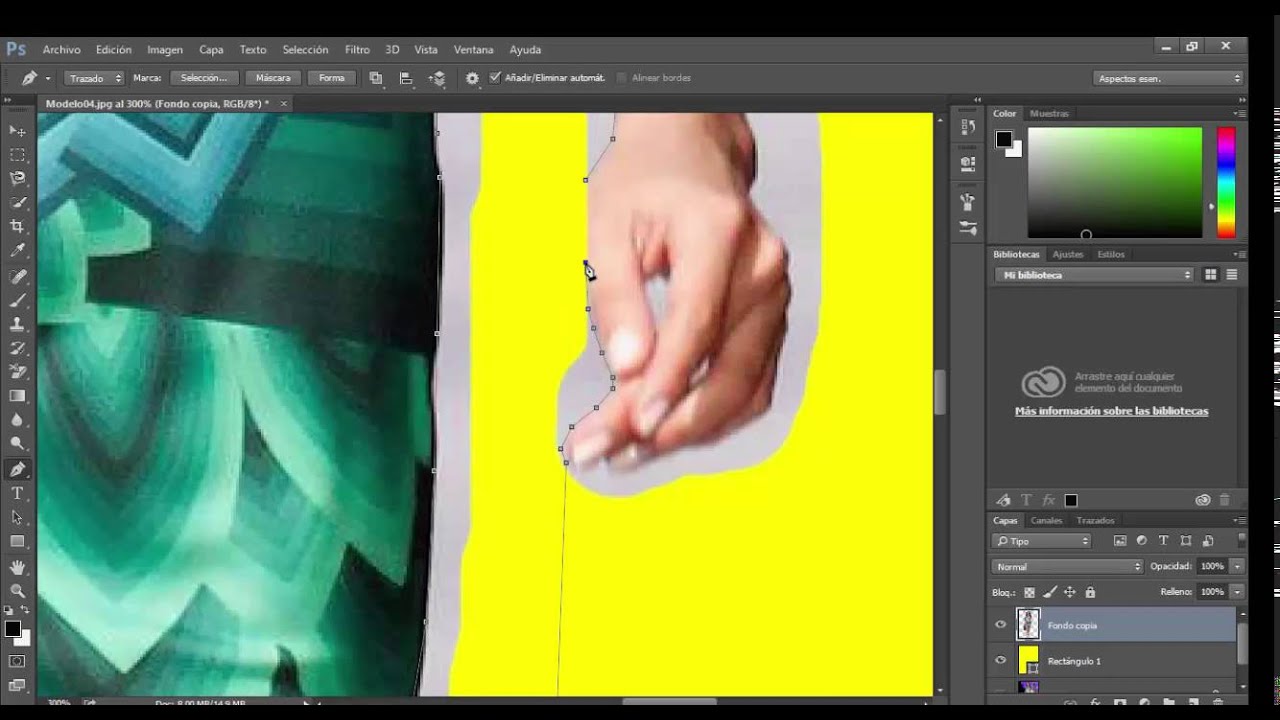Toggle lock all padlock icon
This screenshot has height=720, width=1280.
click(x=1090, y=592)
